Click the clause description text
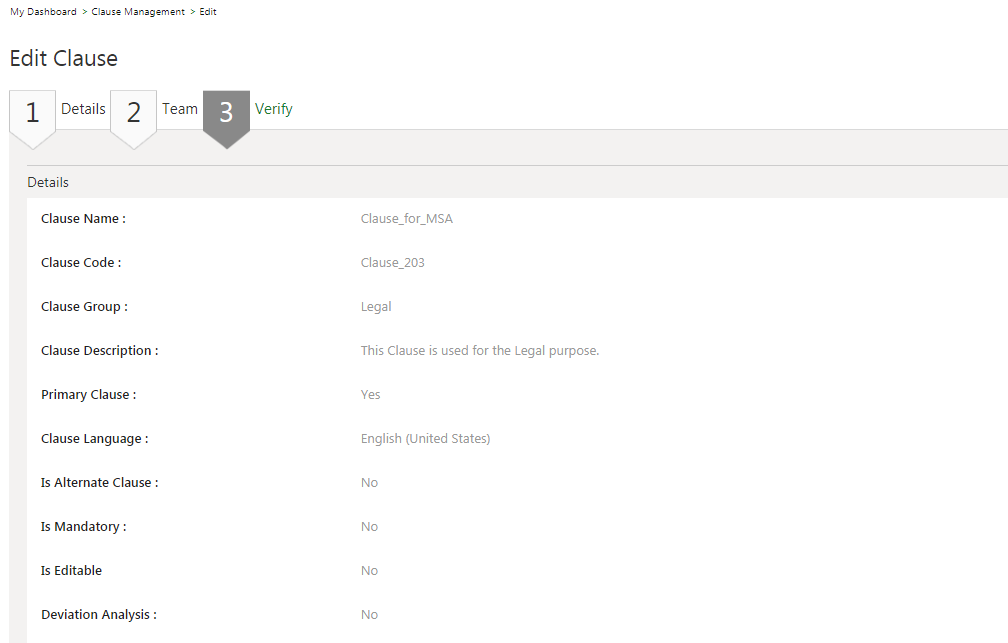Viewport: 1008px width, 643px height. point(479,351)
